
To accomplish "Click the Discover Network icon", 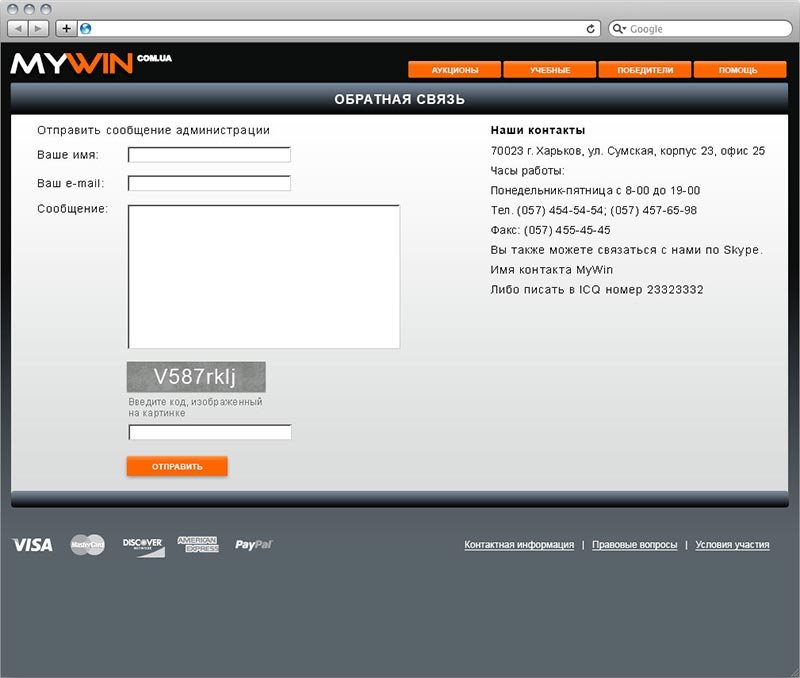I will pyautogui.click(x=143, y=545).
